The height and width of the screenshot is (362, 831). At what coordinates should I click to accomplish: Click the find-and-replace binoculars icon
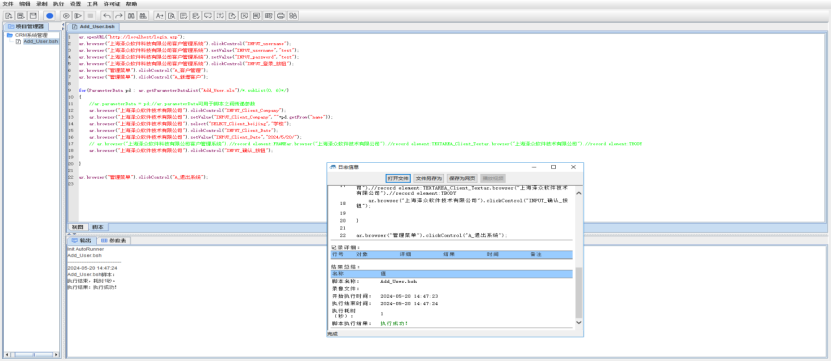(143, 15)
